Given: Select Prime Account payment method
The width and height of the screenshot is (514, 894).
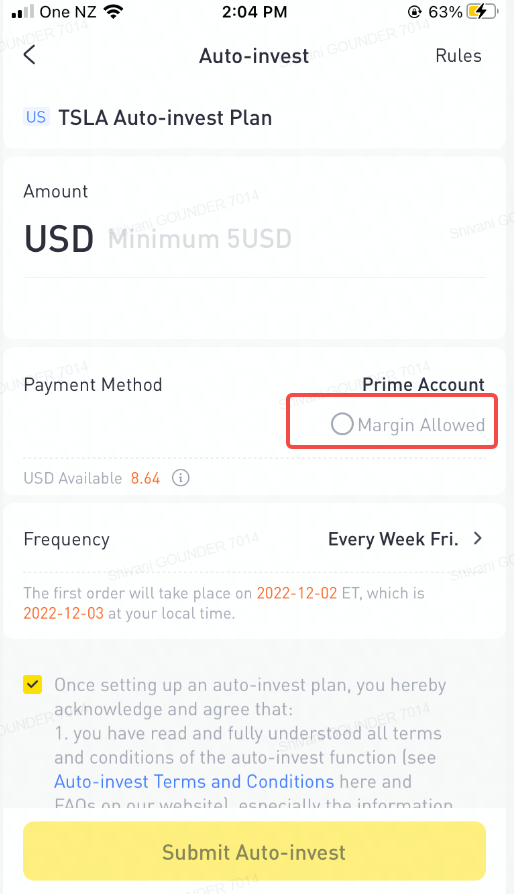Looking at the screenshot, I should click(x=423, y=384).
